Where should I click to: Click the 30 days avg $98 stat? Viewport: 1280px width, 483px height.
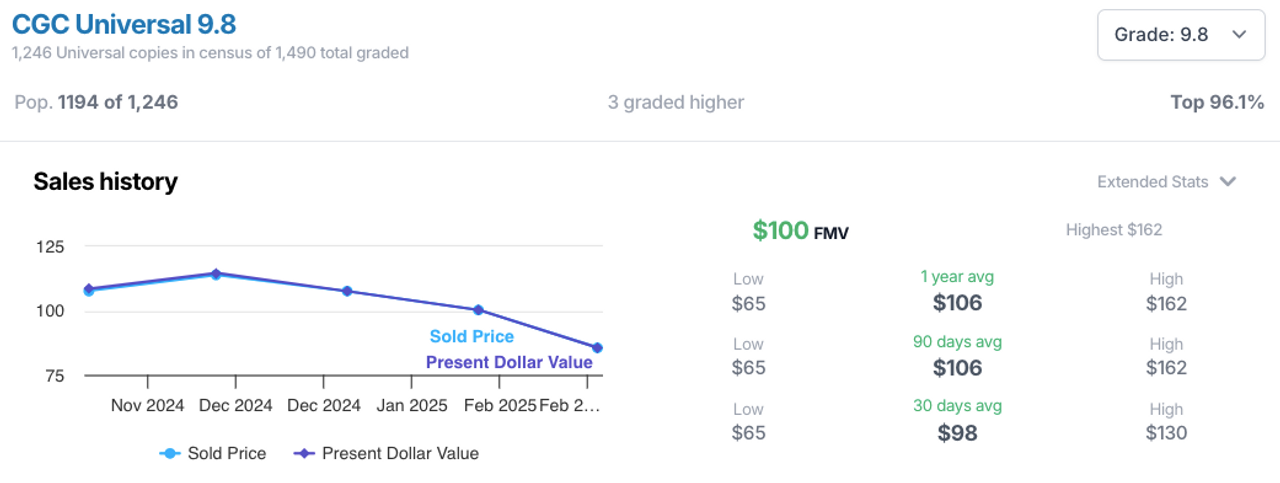957,421
